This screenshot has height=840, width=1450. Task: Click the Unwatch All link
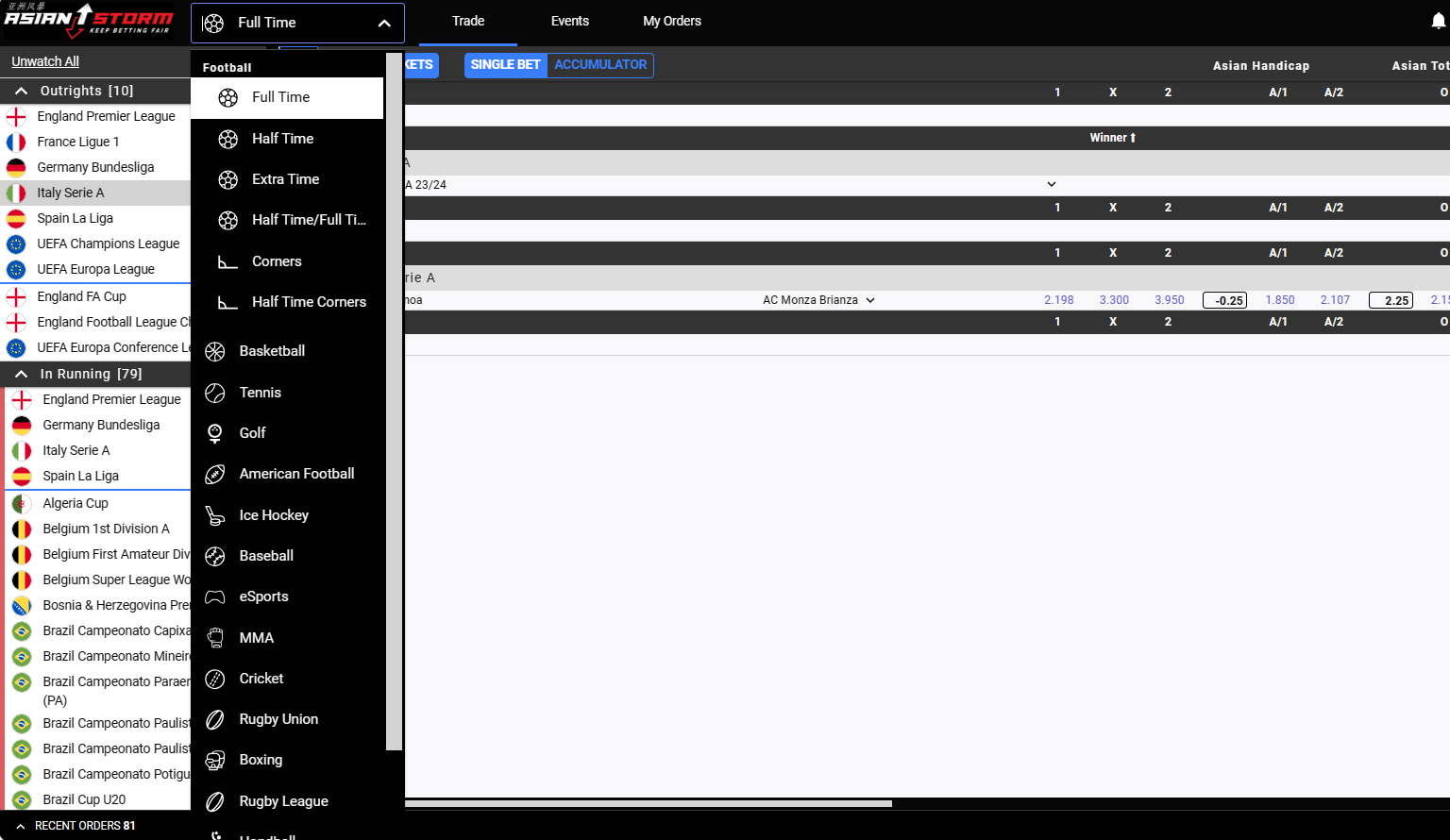click(45, 61)
